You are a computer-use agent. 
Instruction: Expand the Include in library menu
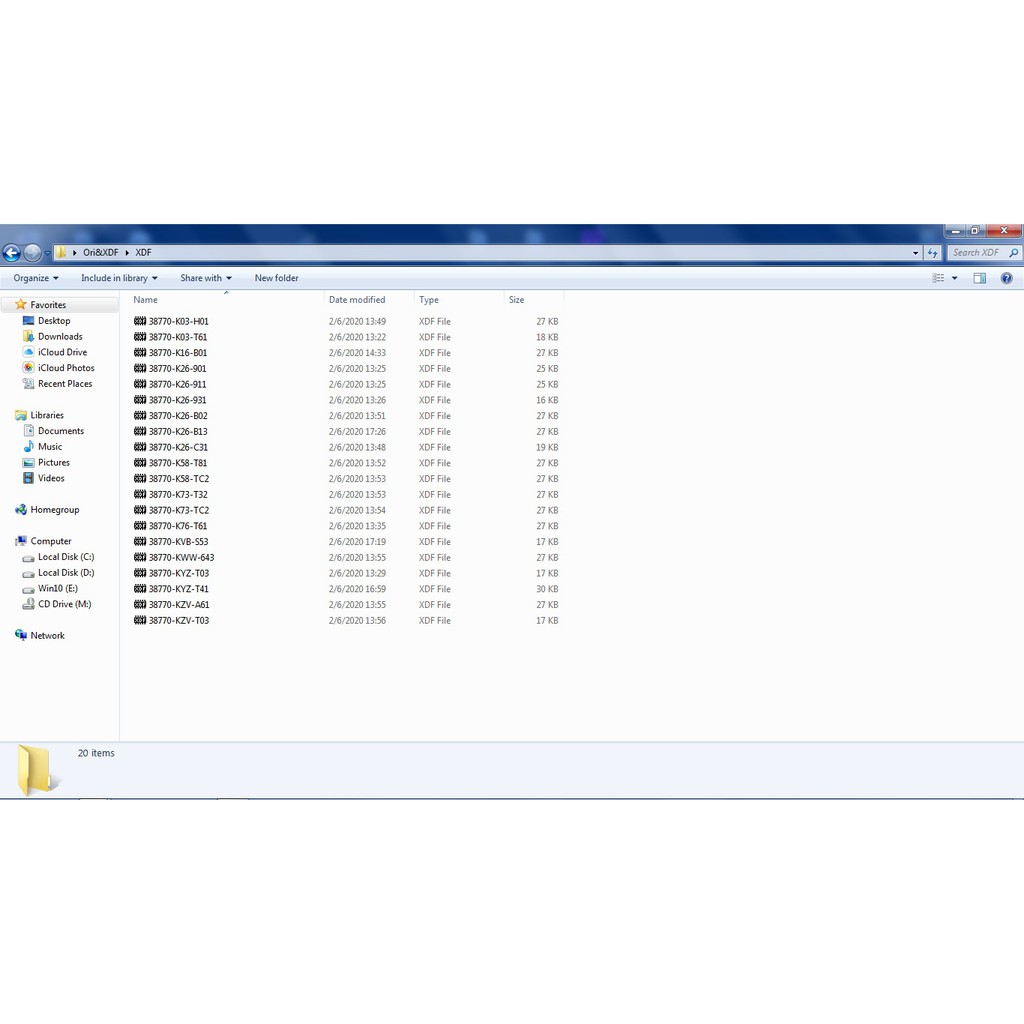click(x=119, y=278)
